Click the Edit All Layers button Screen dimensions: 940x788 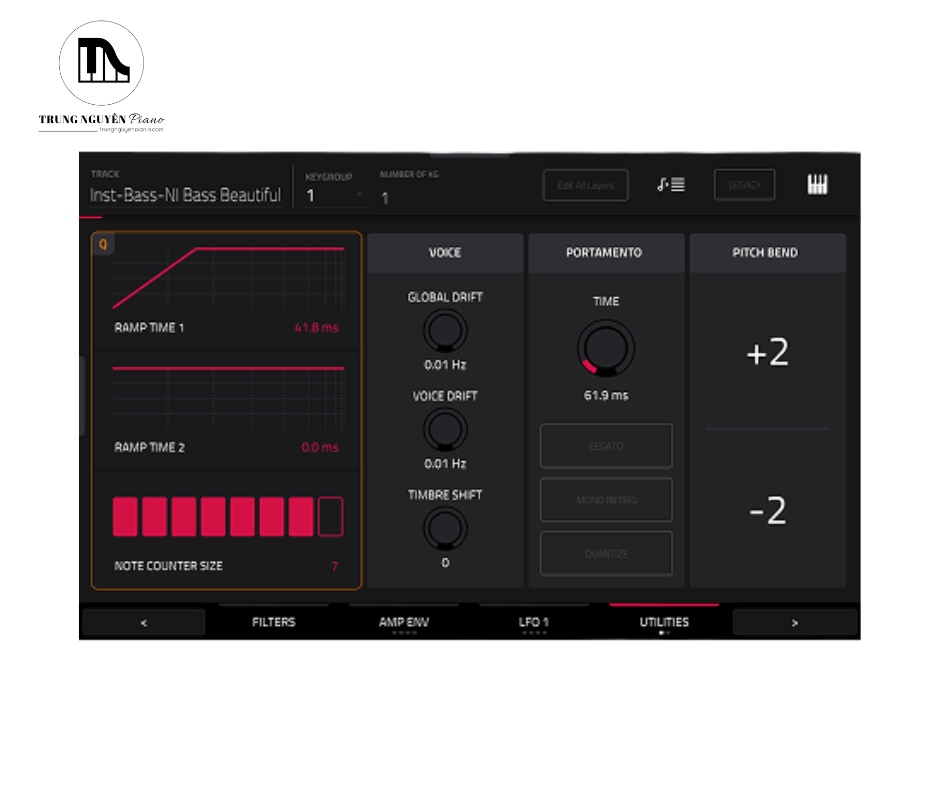point(585,185)
